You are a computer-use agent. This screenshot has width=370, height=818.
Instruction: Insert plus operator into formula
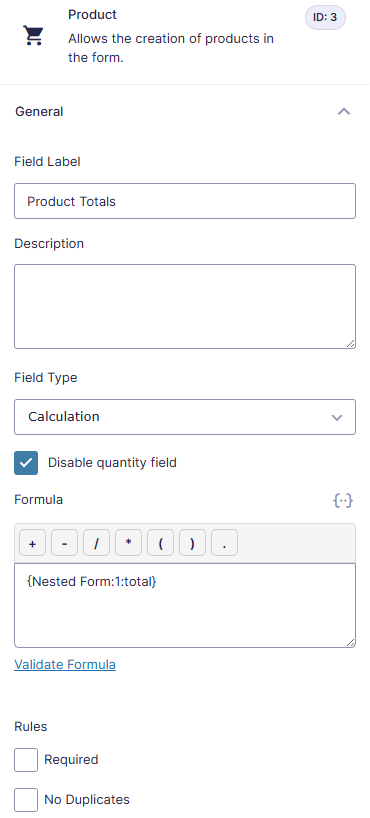click(32, 543)
